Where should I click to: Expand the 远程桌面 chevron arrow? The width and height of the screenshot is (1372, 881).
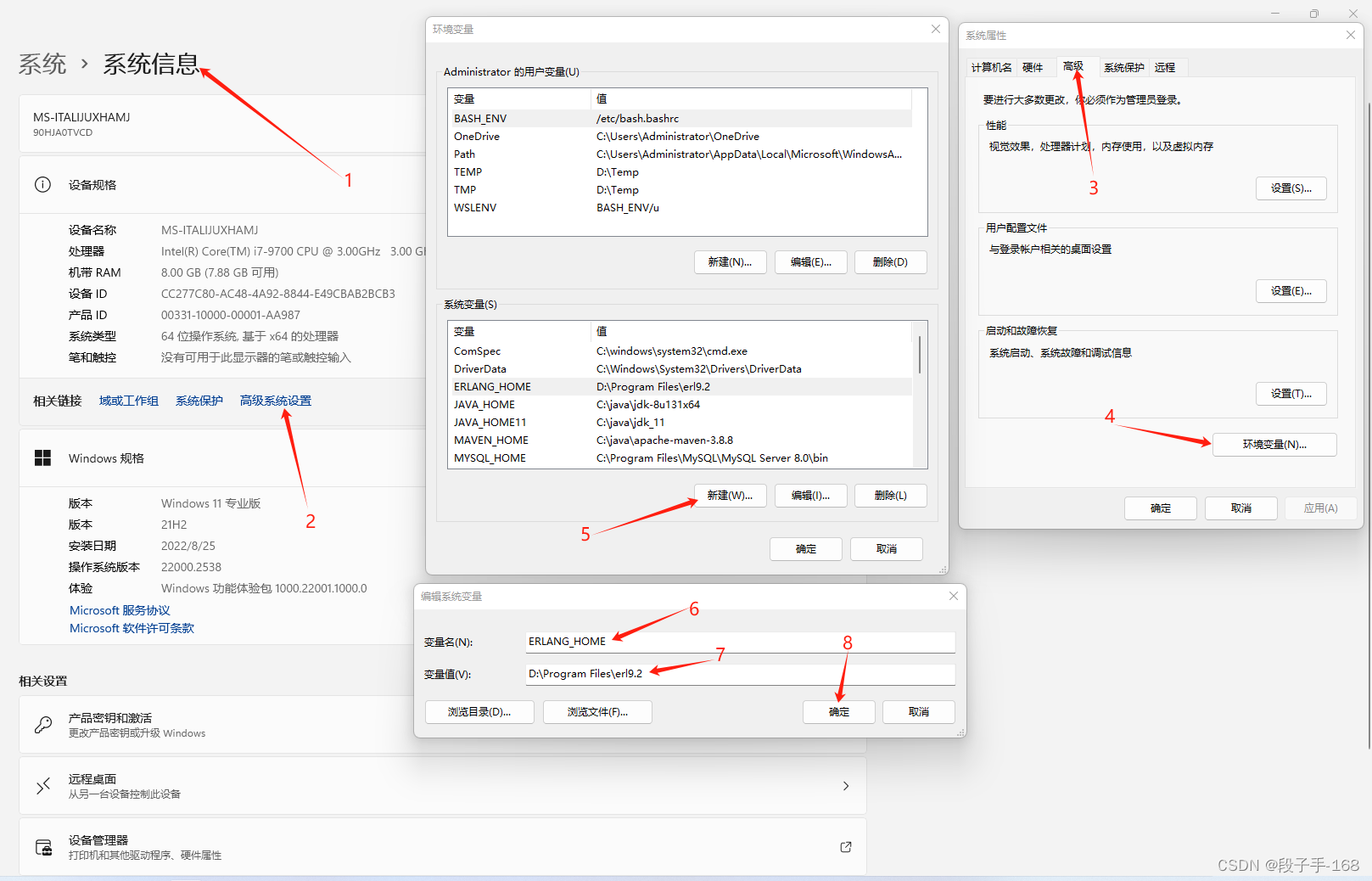click(845, 786)
